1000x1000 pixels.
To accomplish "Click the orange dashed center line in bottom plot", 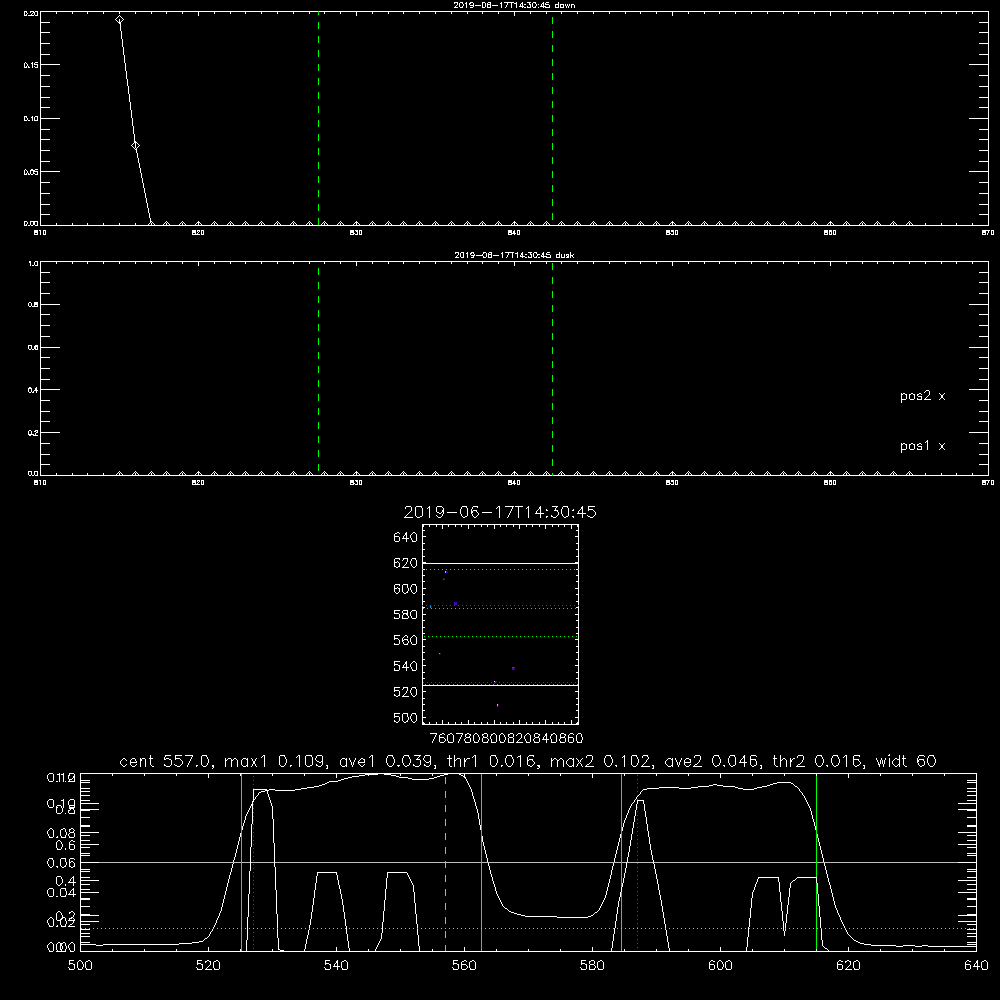I will (x=445, y=862).
